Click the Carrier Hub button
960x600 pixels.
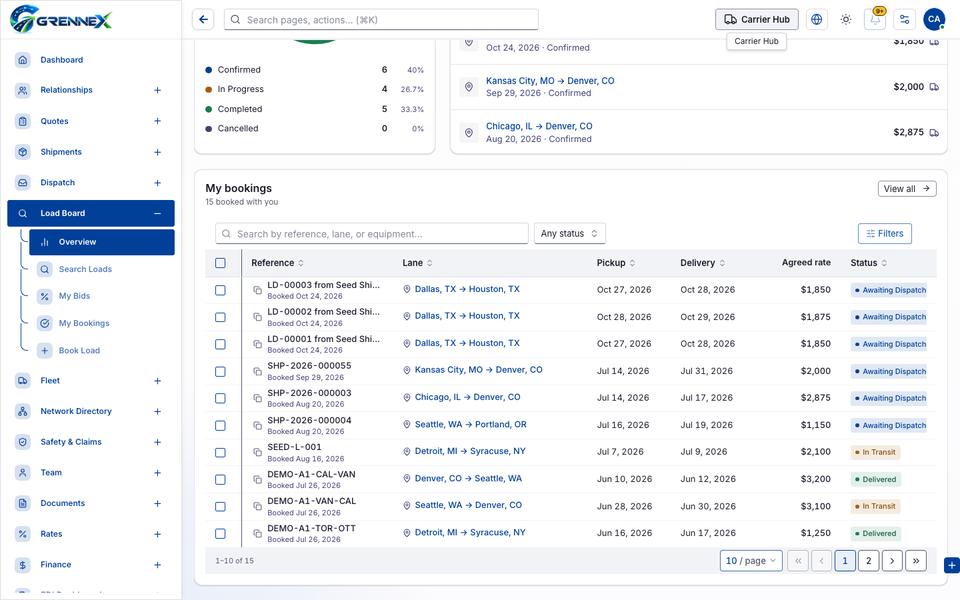point(757,20)
